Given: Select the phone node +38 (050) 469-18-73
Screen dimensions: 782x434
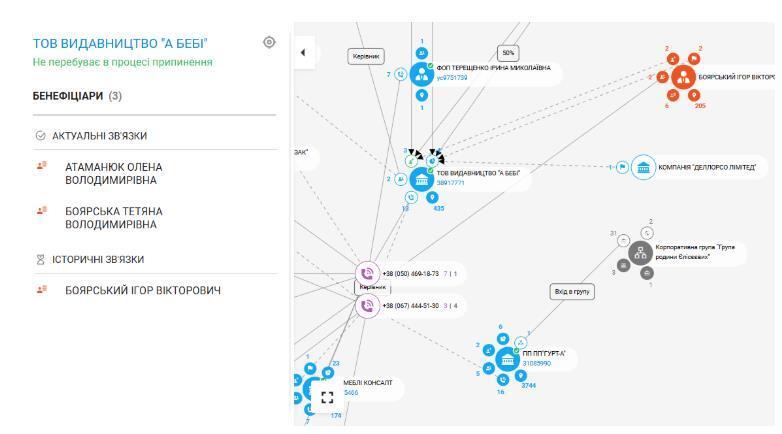Looking at the screenshot, I should pos(367,273).
